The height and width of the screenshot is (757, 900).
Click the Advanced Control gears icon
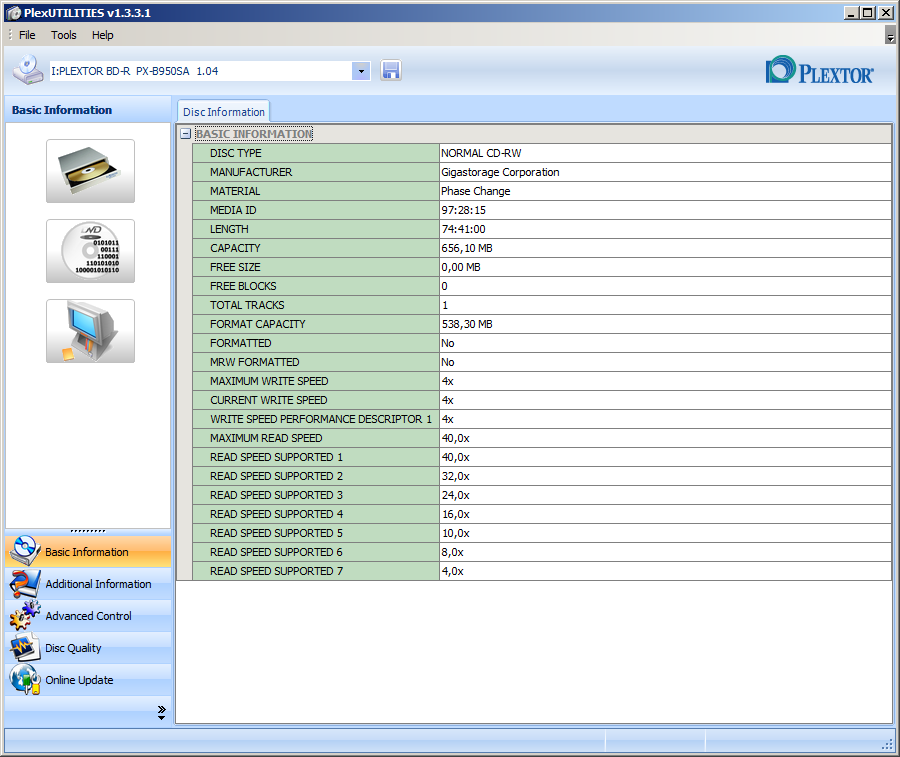[x=25, y=616]
